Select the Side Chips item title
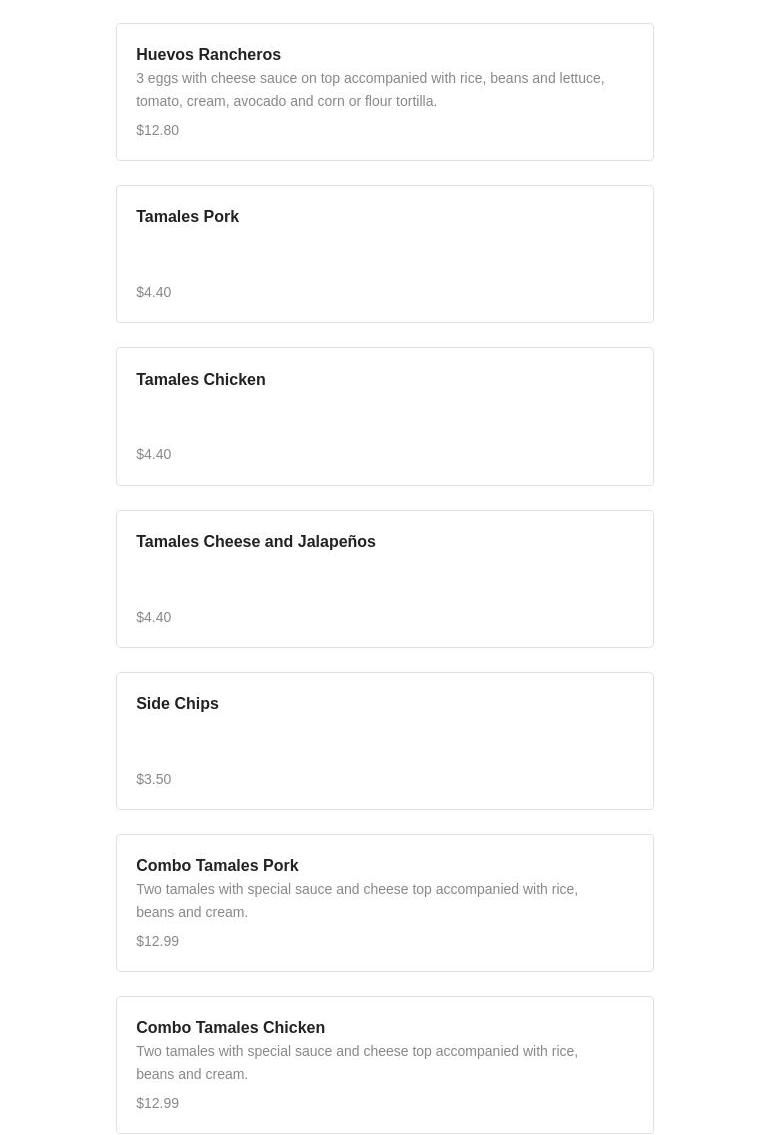 point(177,704)
